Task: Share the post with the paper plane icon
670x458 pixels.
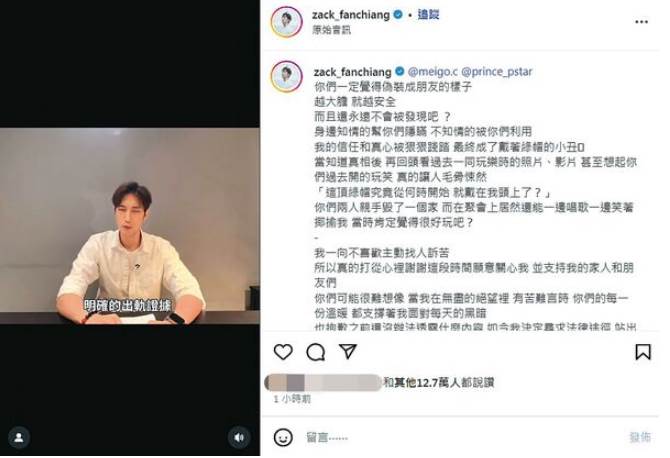Action: click(348, 351)
